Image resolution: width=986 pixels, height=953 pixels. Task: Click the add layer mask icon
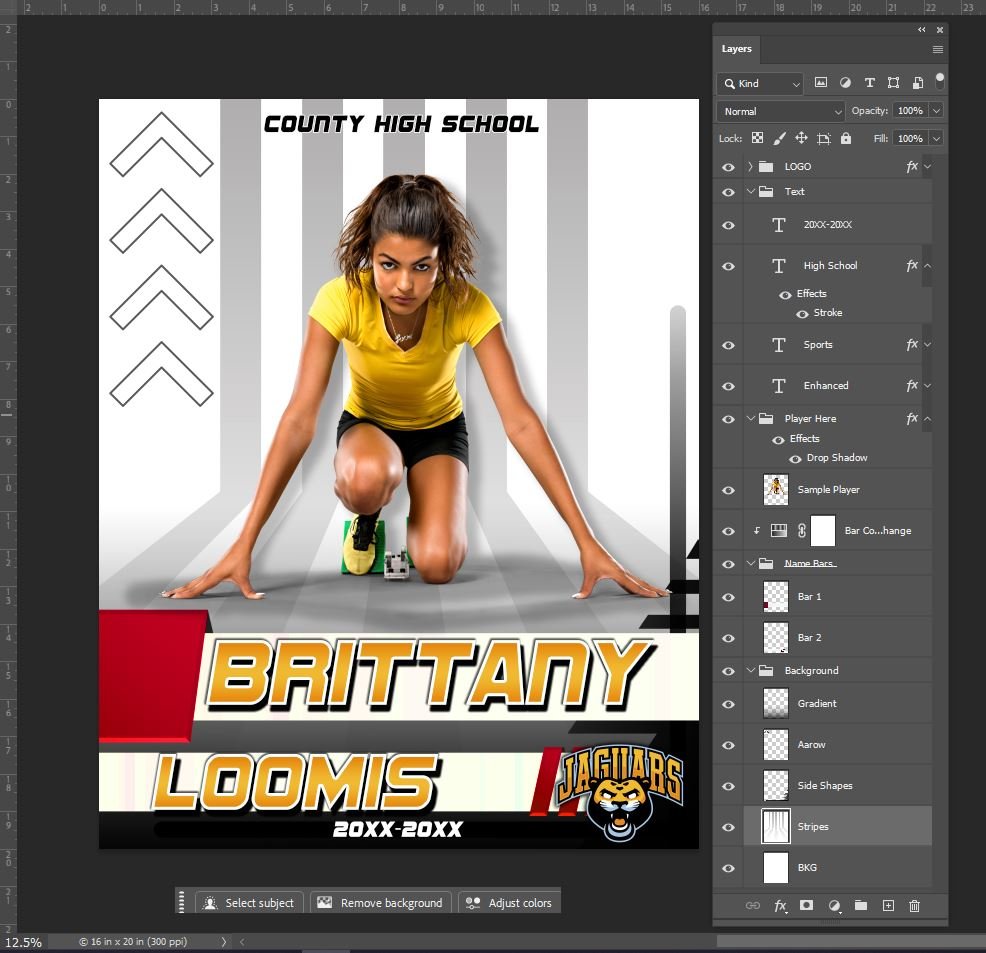tap(806, 906)
